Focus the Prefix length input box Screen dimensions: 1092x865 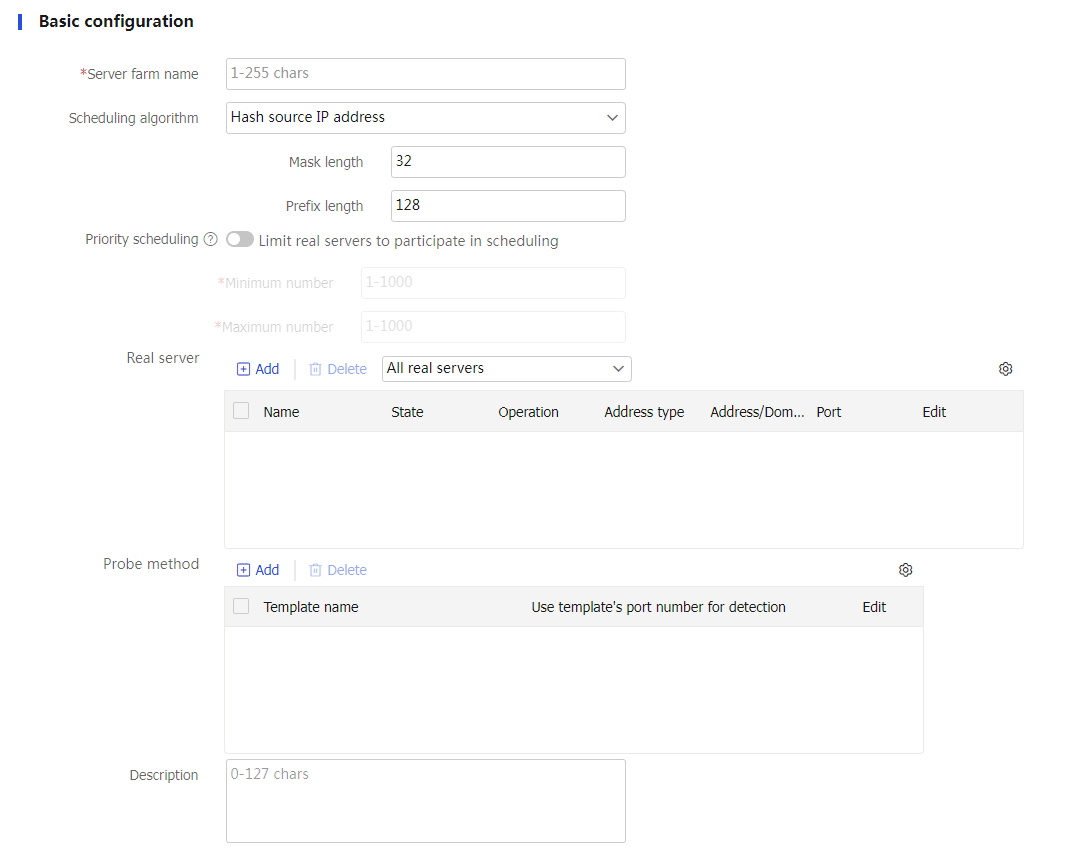(x=507, y=206)
